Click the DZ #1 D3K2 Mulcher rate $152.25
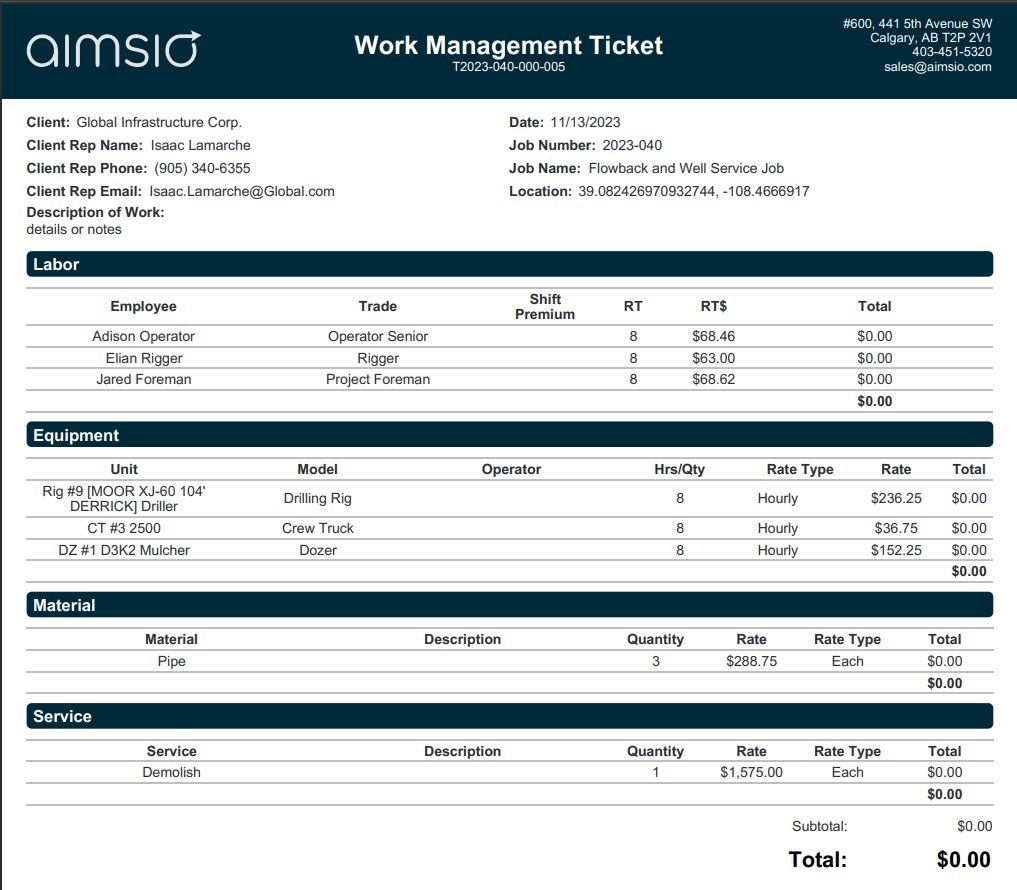 click(x=896, y=550)
